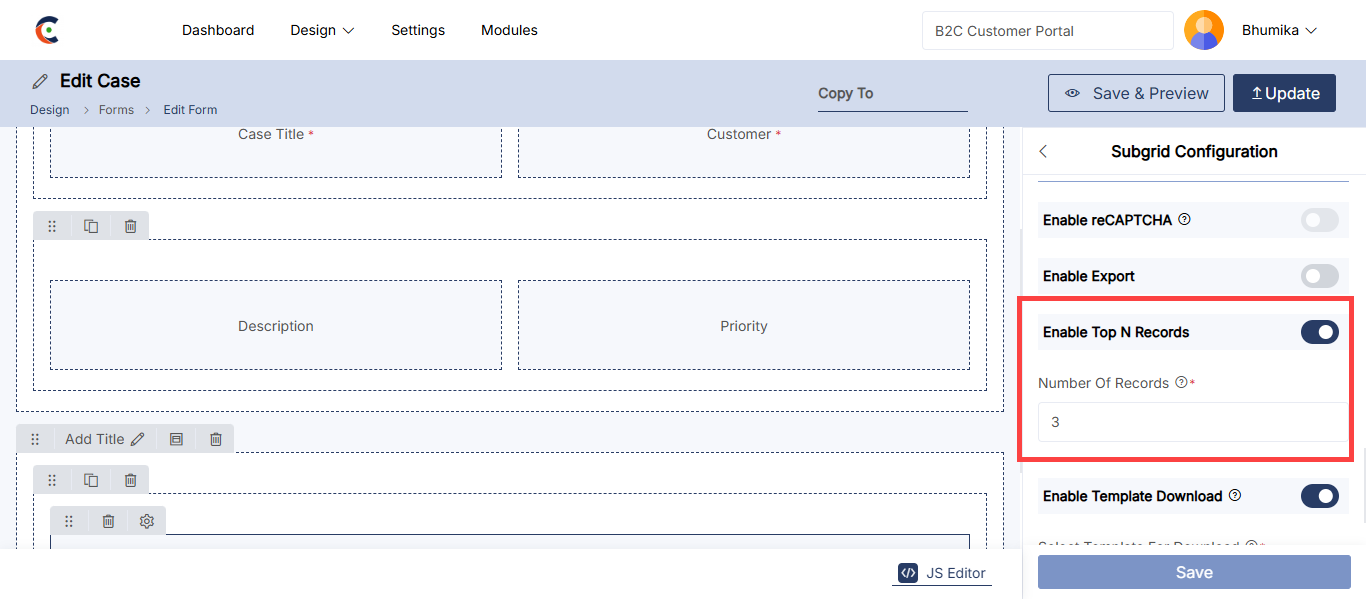Open the Modules menu item
Screen dimensions: 1366x599
[509, 31]
